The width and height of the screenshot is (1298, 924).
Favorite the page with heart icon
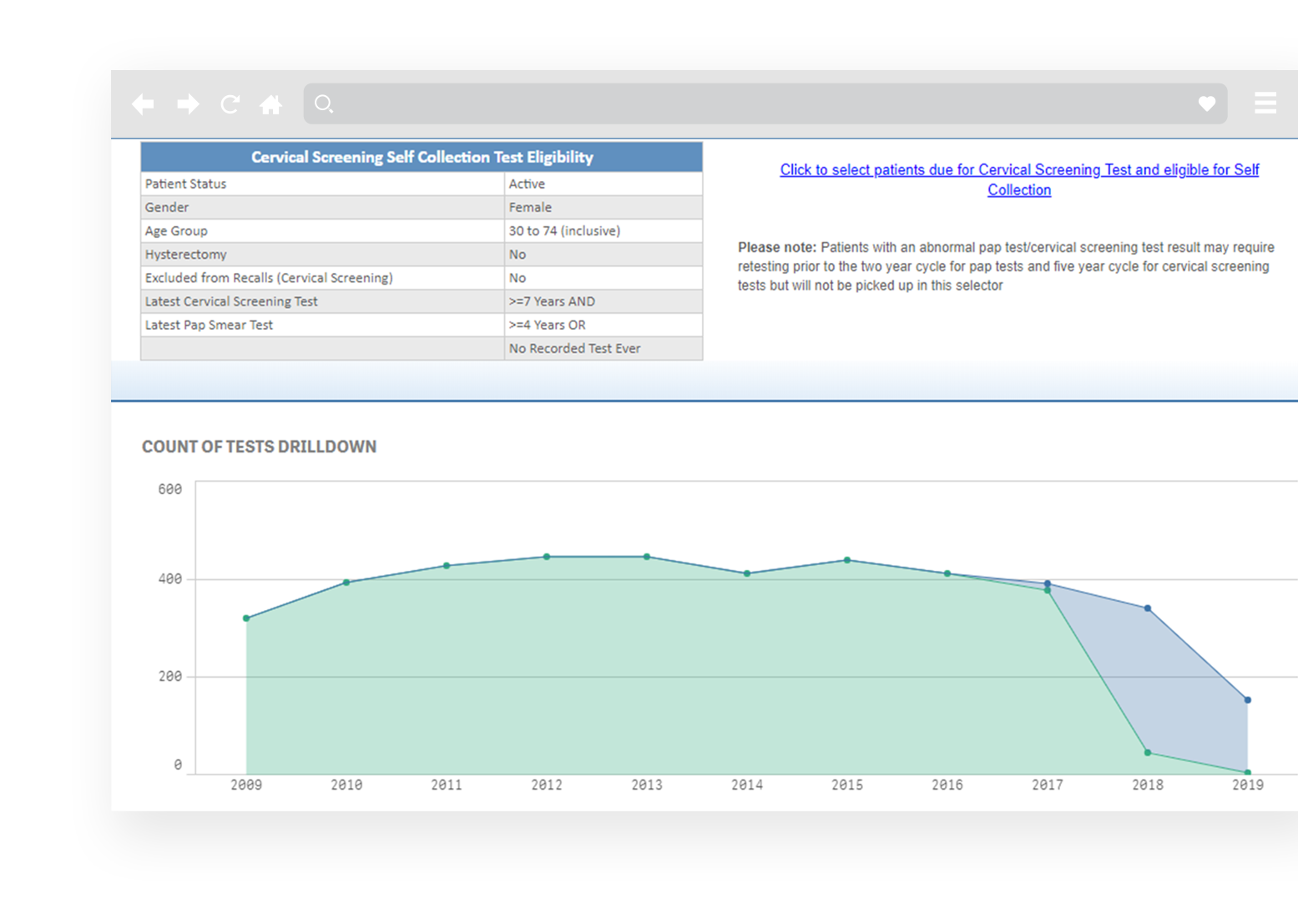click(1206, 104)
